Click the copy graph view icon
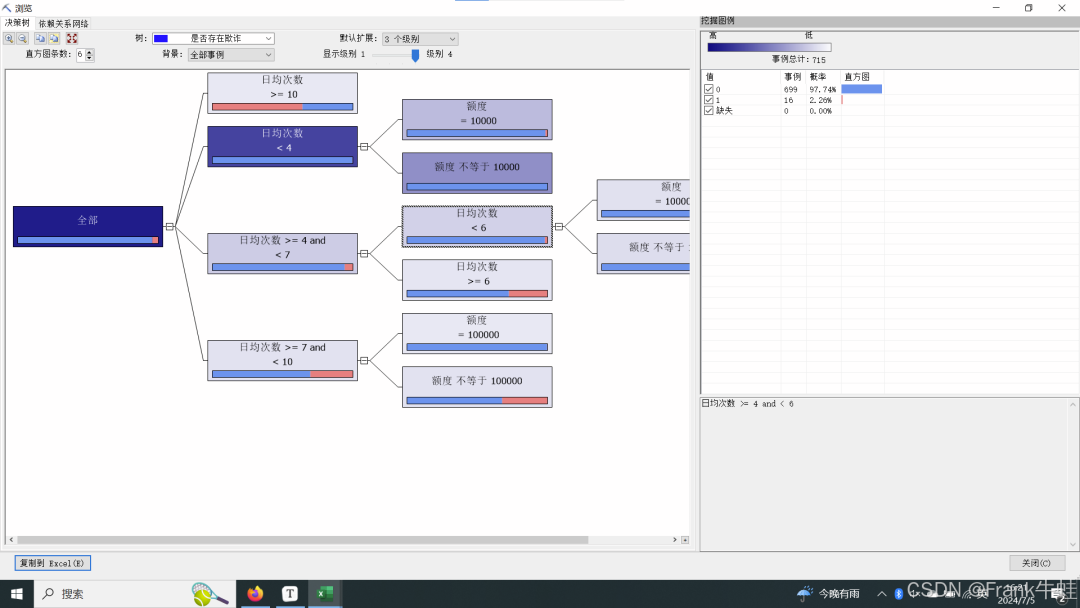Image resolution: width=1080 pixels, height=608 pixels. pos(40,39)
